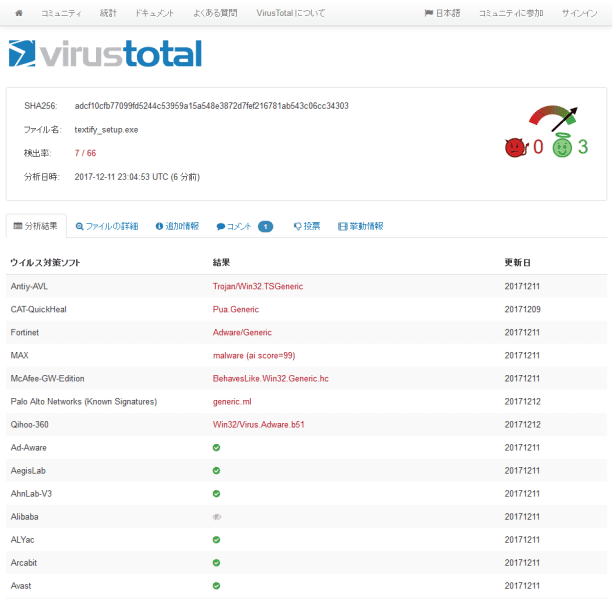Click the malware (ai score=99) result
This screenshot has height=599, width=613.
tap(254, 355)
